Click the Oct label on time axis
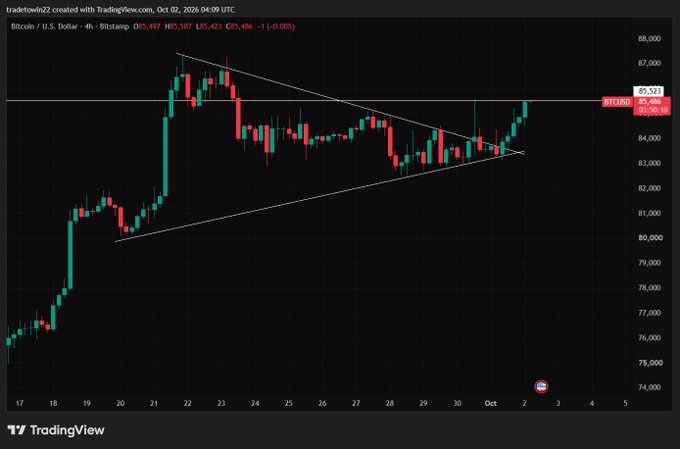Image resolution: width=680 pixels, height=449 pixels. [490, 403]
